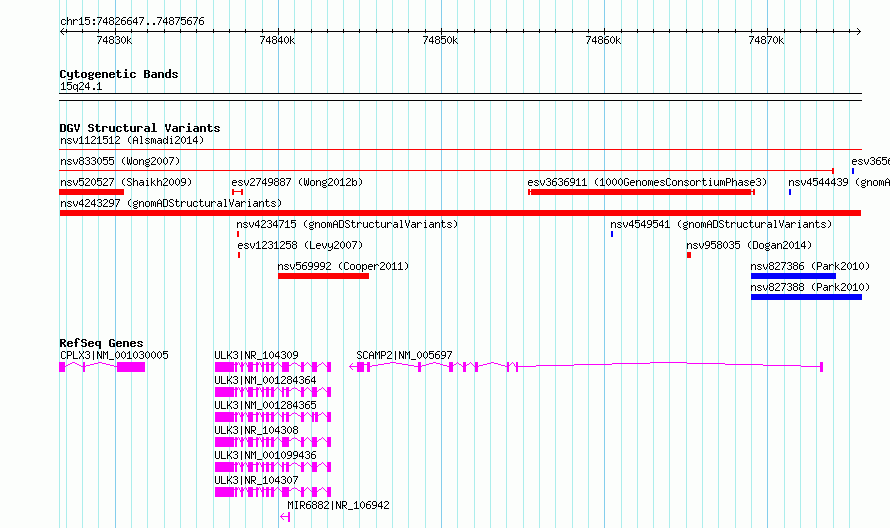
Task: Click the DGV Structural Variants track title
Action: pyautogui.click(x=140, y=128)
